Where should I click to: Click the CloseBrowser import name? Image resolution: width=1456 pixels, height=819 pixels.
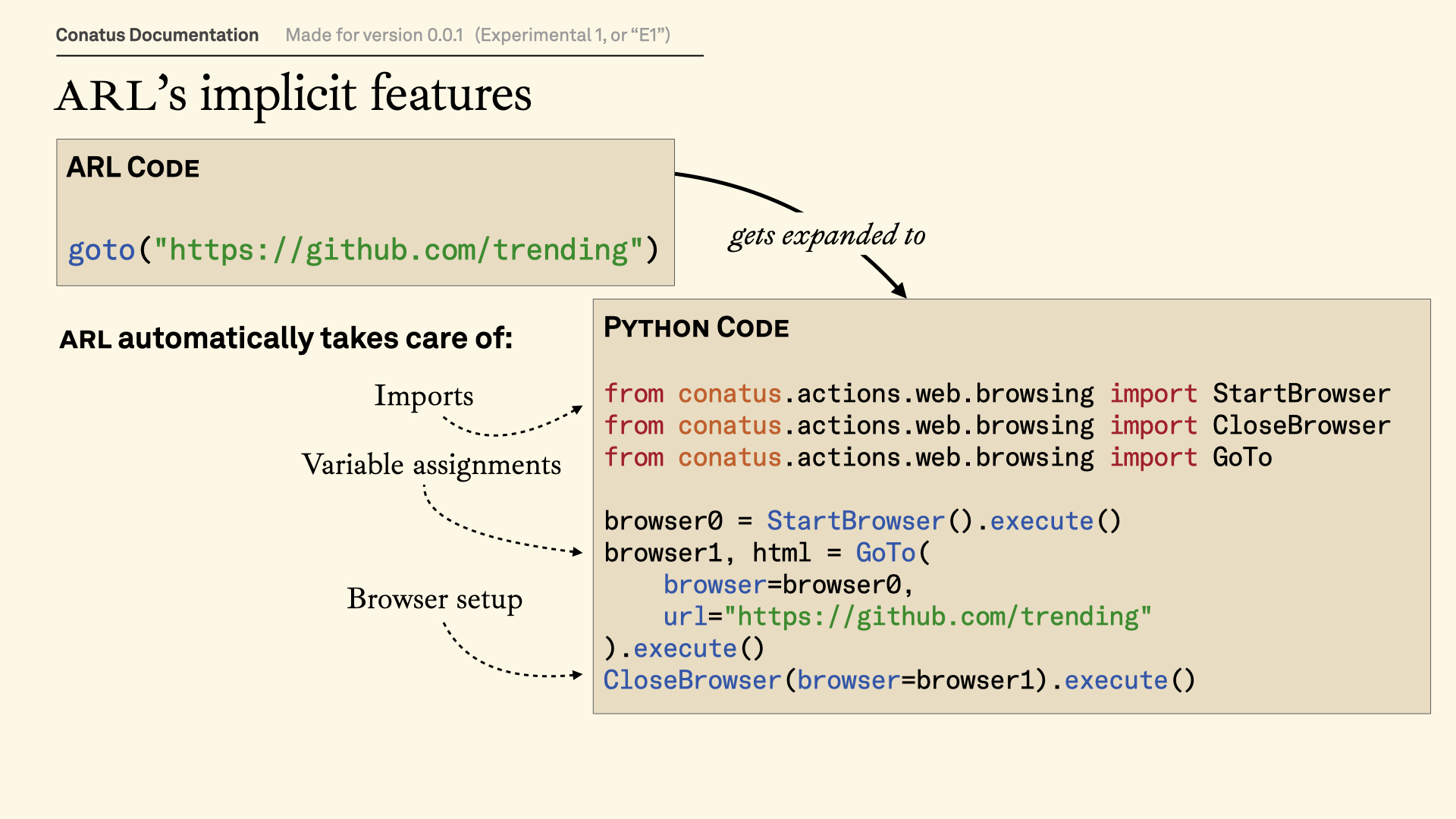[x=1301, y=425]
